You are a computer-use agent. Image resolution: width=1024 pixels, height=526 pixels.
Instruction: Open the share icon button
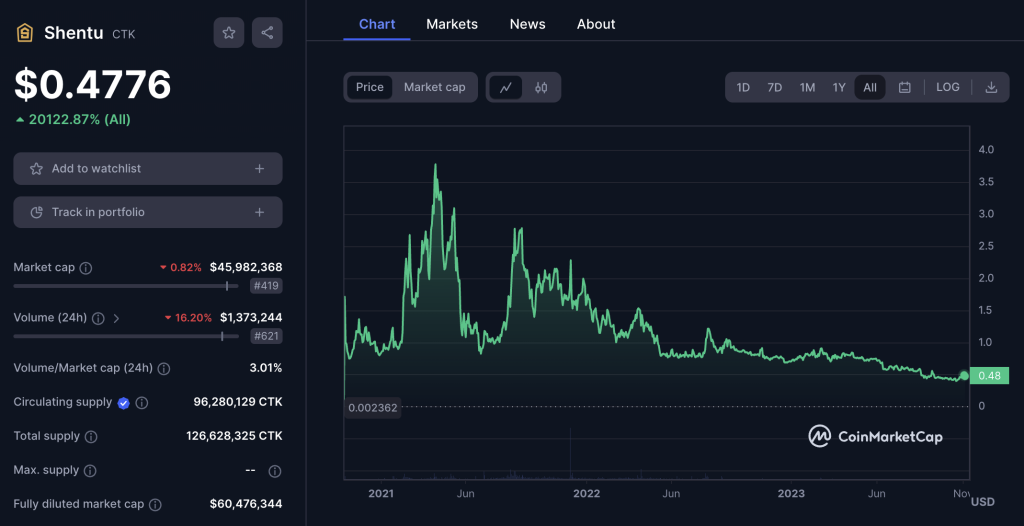click(267, 33)
